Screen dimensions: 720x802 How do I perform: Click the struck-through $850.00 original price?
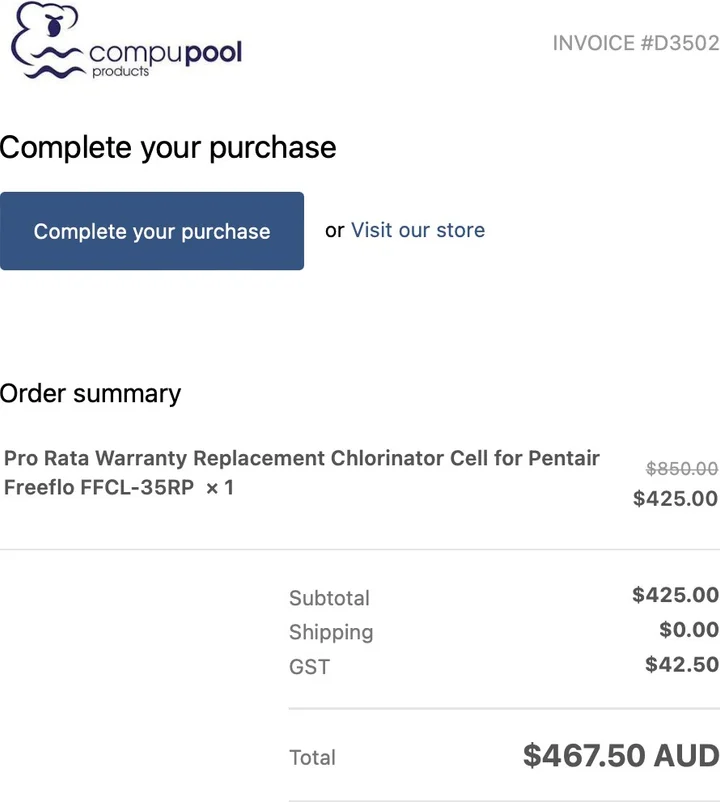tap(681, 468)
